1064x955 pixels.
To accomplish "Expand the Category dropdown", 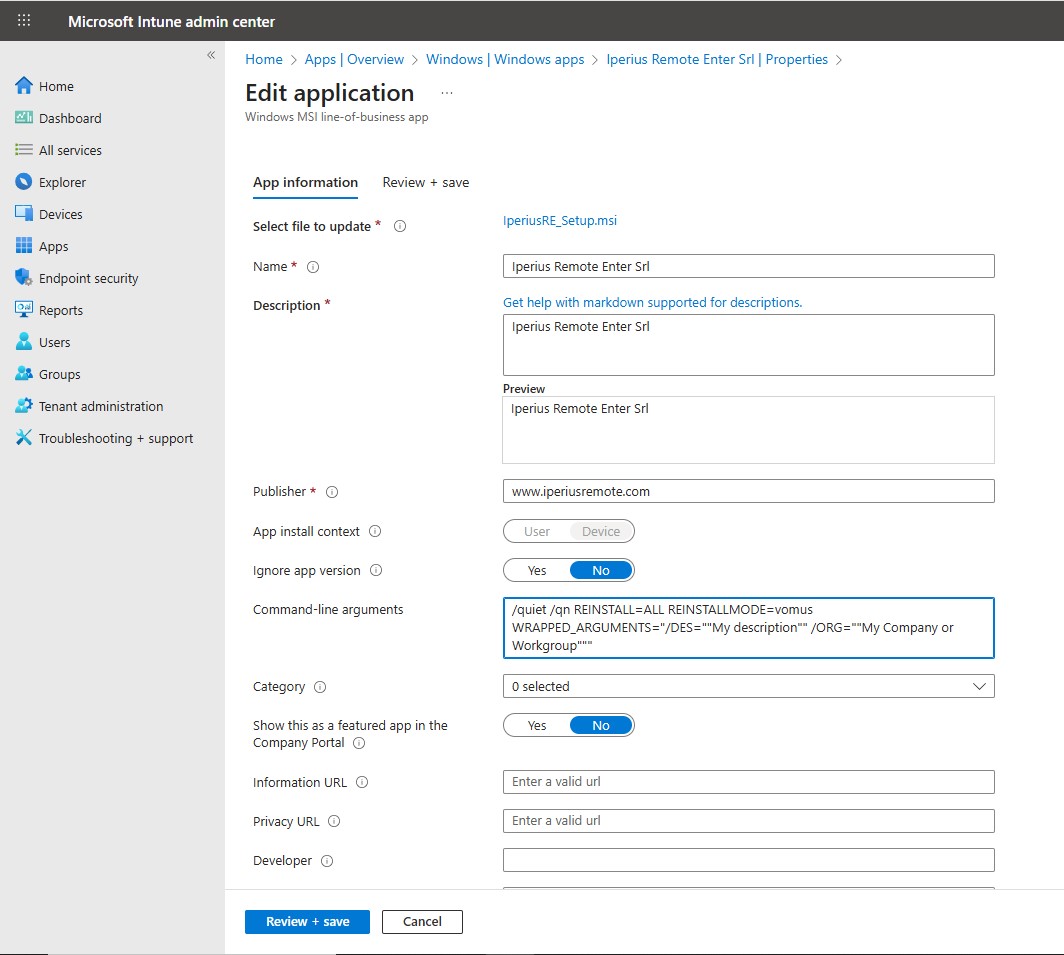I will 748,687.
